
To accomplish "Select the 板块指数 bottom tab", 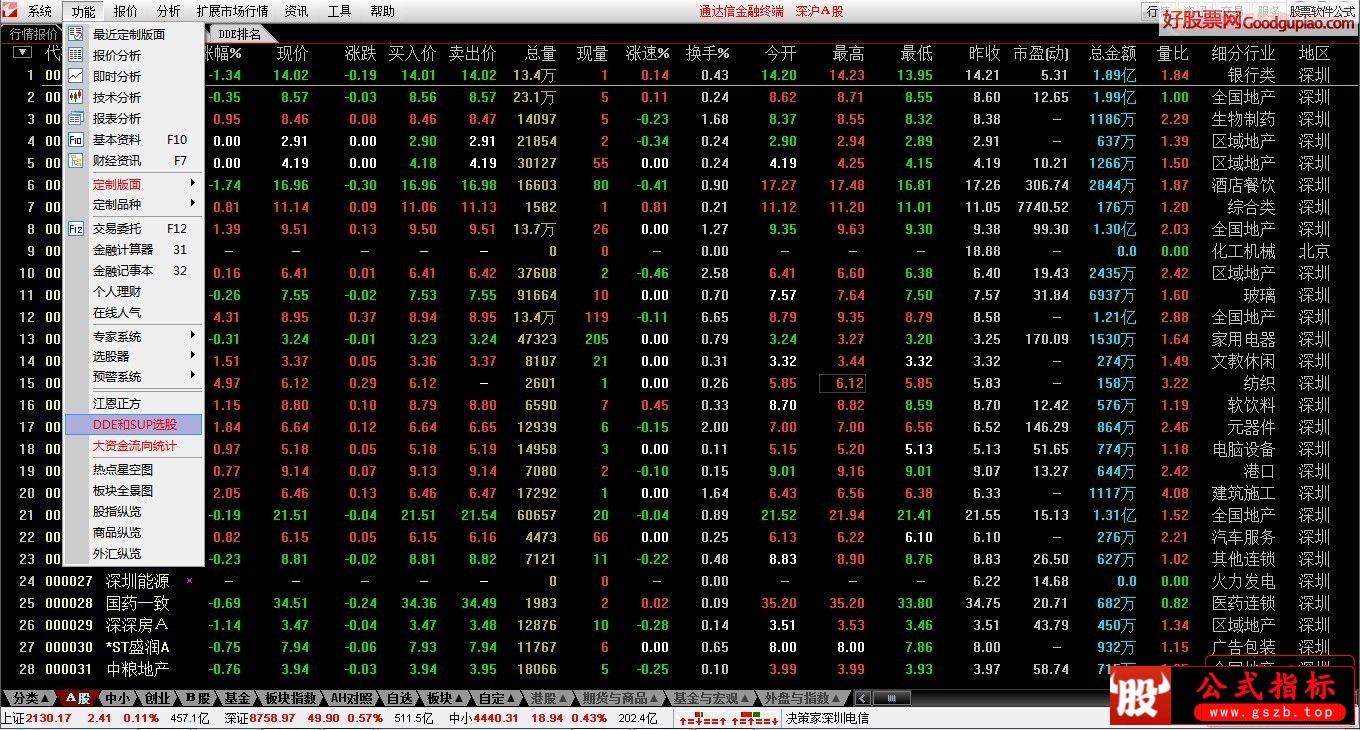I will point(291,698).
